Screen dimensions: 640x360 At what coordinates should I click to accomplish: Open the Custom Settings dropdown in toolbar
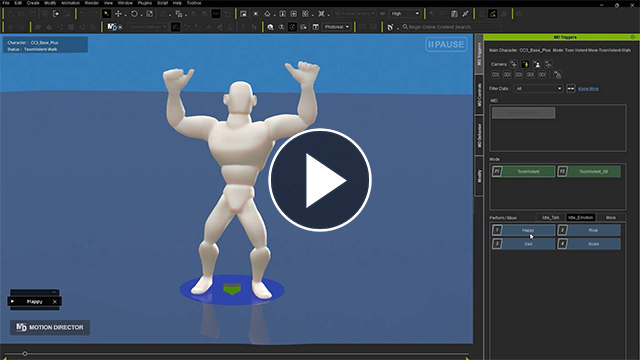pos(147,27)
